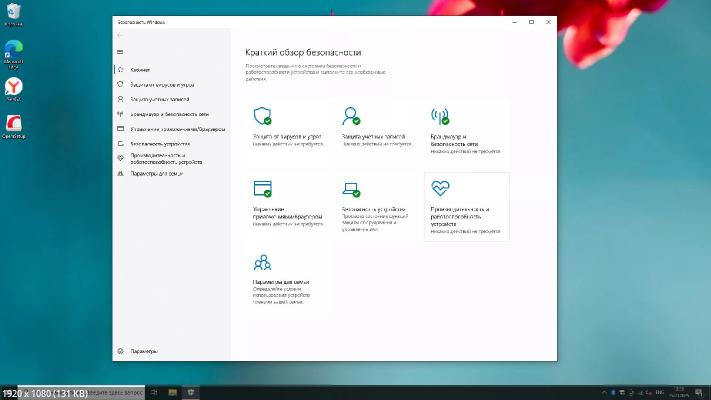Image resolution: width=711 pixels, height=400 pixels.
Task: Open Device security in the sidebar
Action: pyautogui.click(x=172, y=144)
